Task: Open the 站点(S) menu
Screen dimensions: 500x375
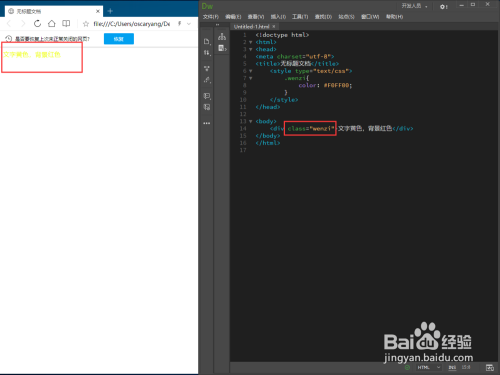Action: (x=346, y=17)
